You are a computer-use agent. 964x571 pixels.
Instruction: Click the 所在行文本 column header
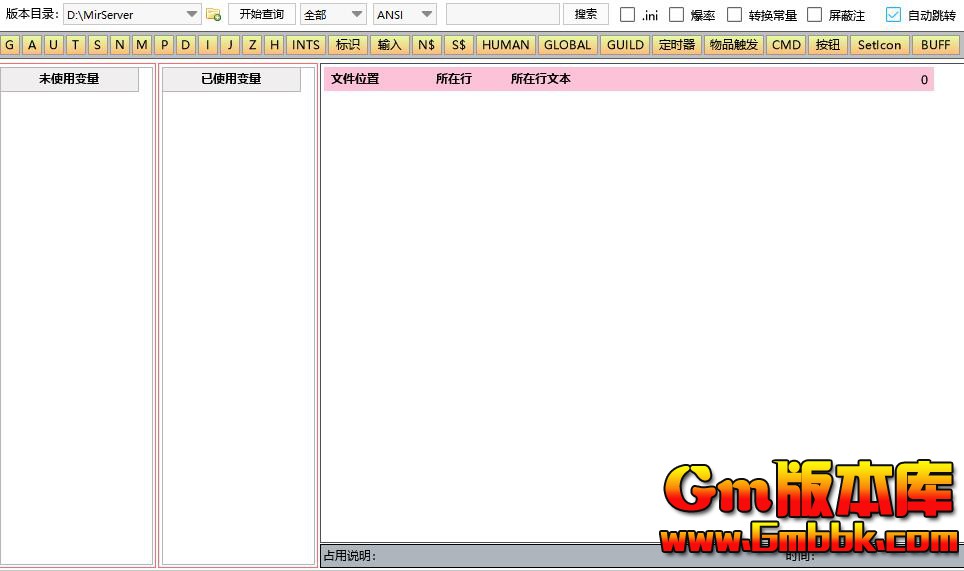540,79
